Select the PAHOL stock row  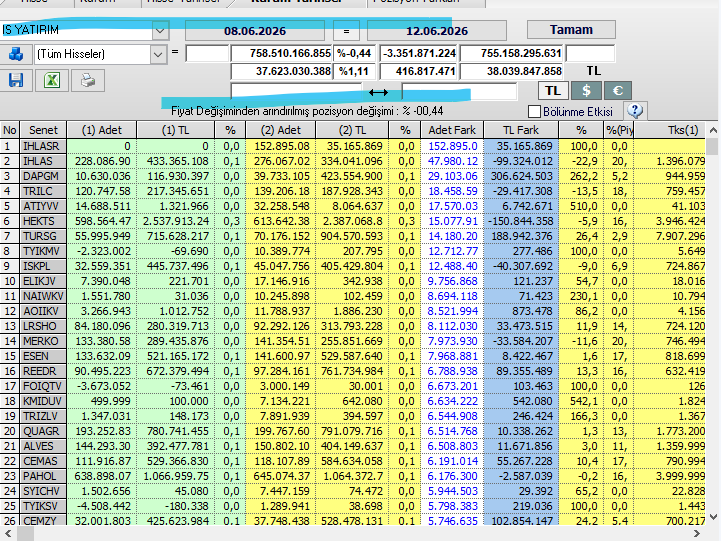tap(353, 476)
